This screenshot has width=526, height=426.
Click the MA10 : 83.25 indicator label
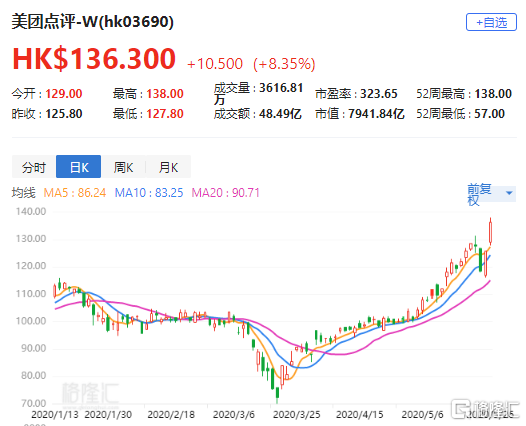[x=149, y=193]
